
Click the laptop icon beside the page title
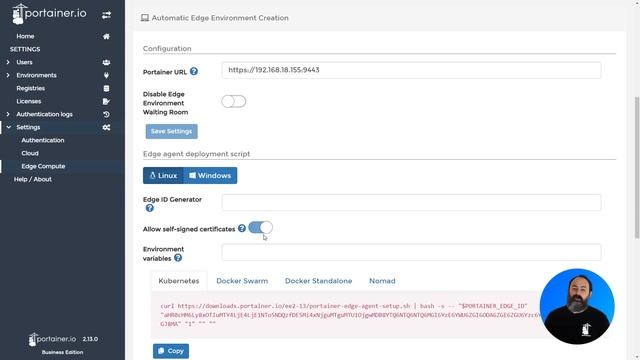[145, 18]
